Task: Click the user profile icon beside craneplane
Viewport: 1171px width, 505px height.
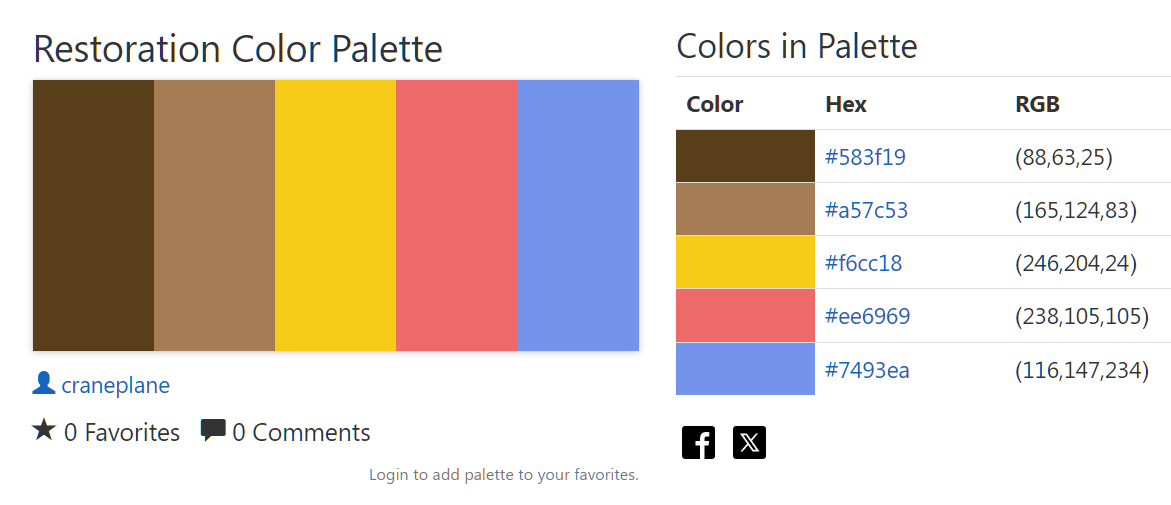Action: tap(44, 383)
